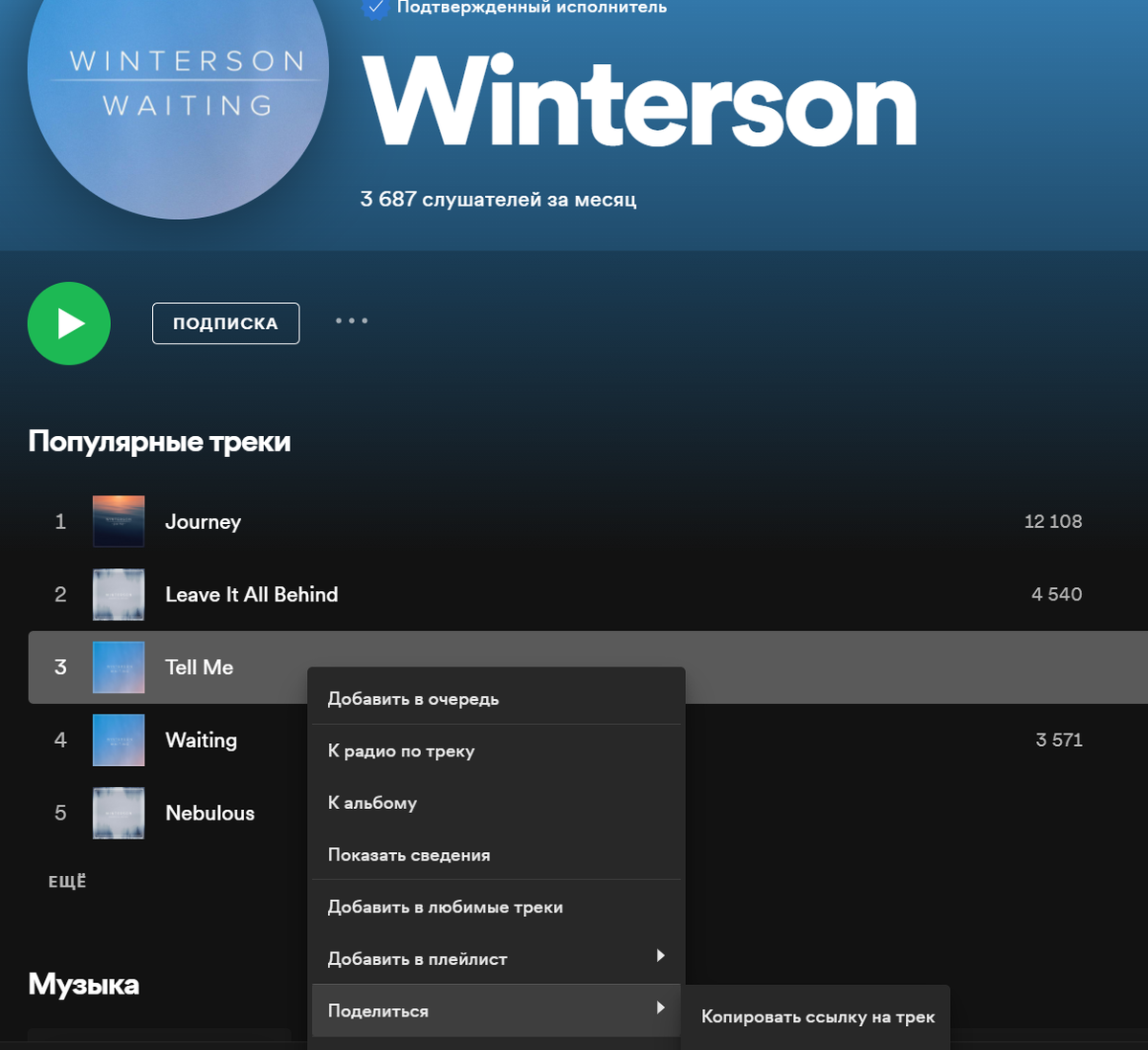1148x1050 pixels.
Task: Click the 12 108 play count for Journey
Action: 1053,521
